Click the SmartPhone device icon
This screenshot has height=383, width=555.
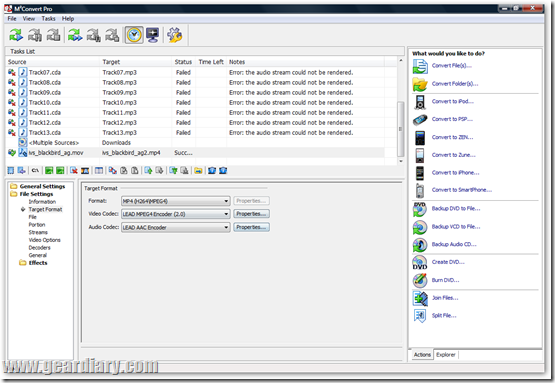[x=420, y=190]
